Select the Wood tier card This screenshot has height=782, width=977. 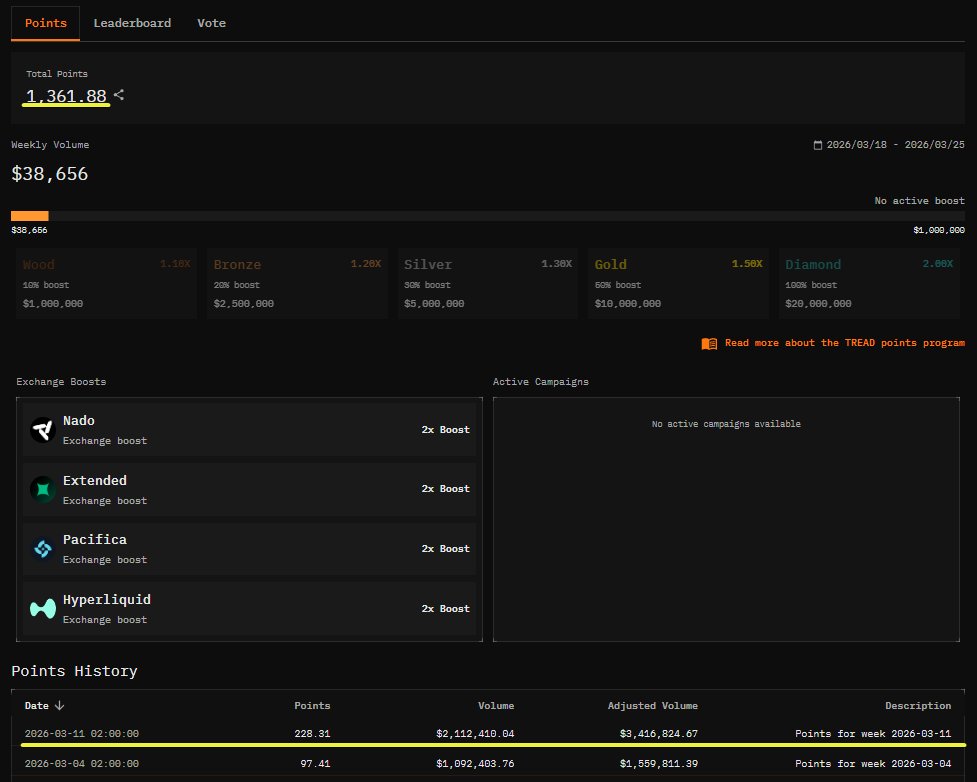[107, 284]
